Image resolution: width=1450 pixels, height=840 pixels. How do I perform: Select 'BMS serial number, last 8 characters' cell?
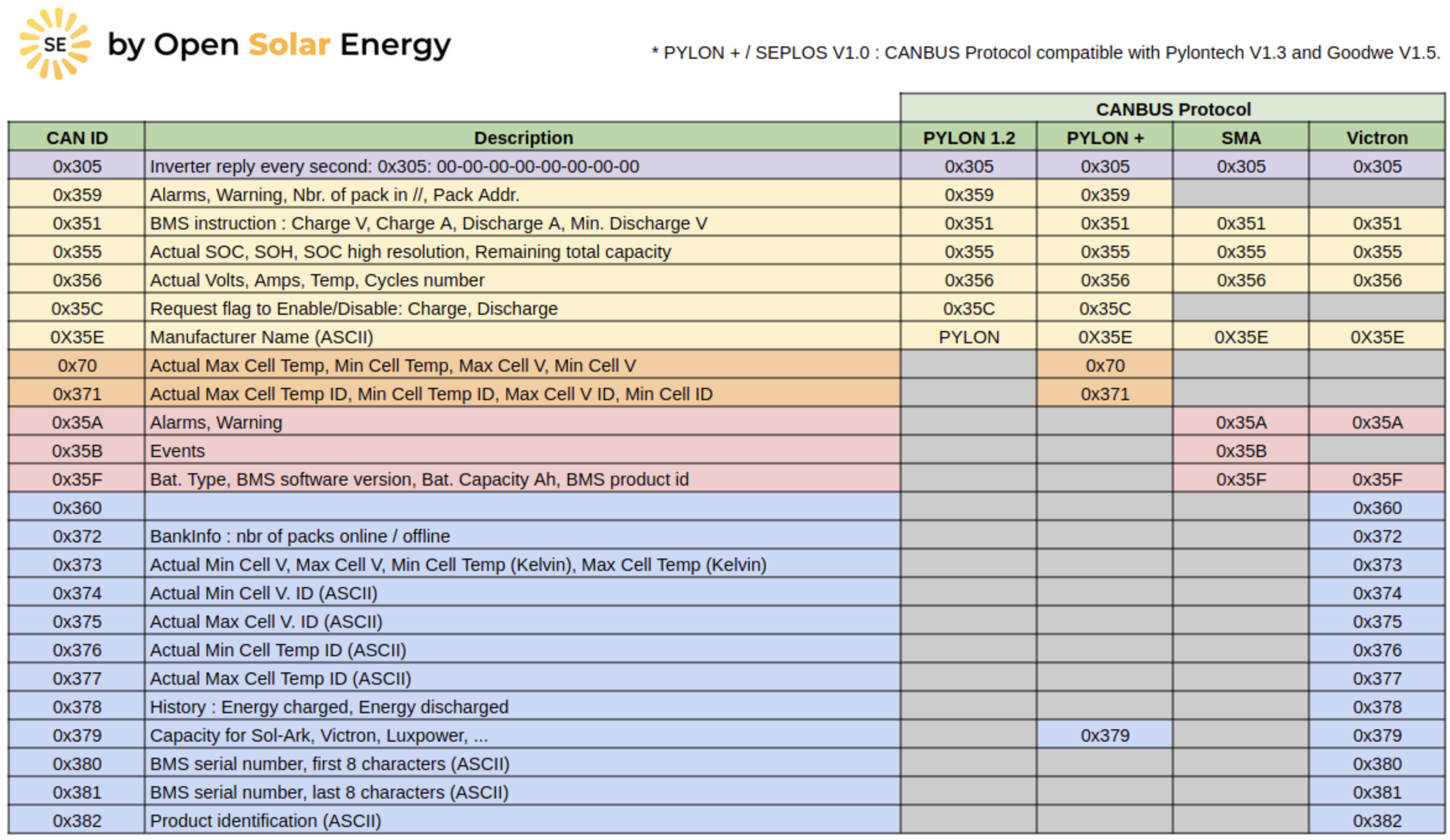[x=523, y=792]
